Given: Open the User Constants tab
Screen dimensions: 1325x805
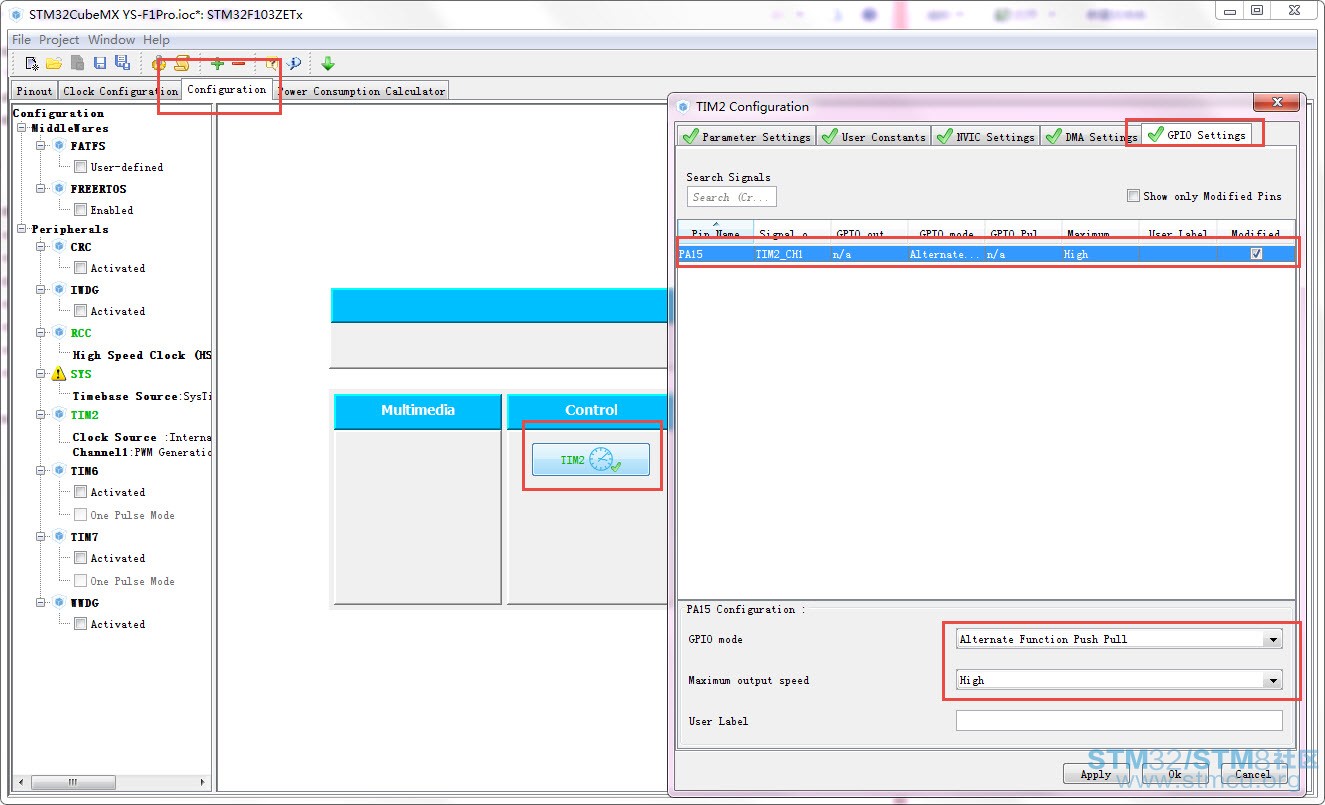Looking at the screenshot, I should click(874, 136).
